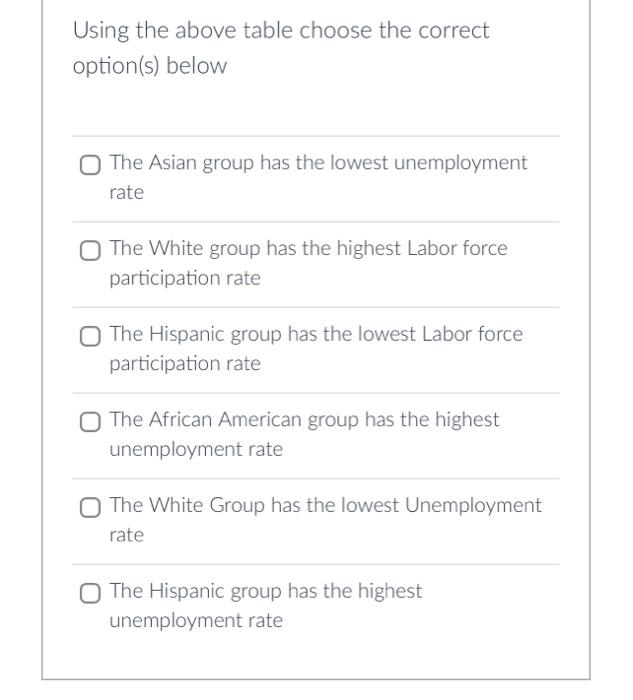Click "unemployment rate" under the Hispanic highest option

click(196, 620)
